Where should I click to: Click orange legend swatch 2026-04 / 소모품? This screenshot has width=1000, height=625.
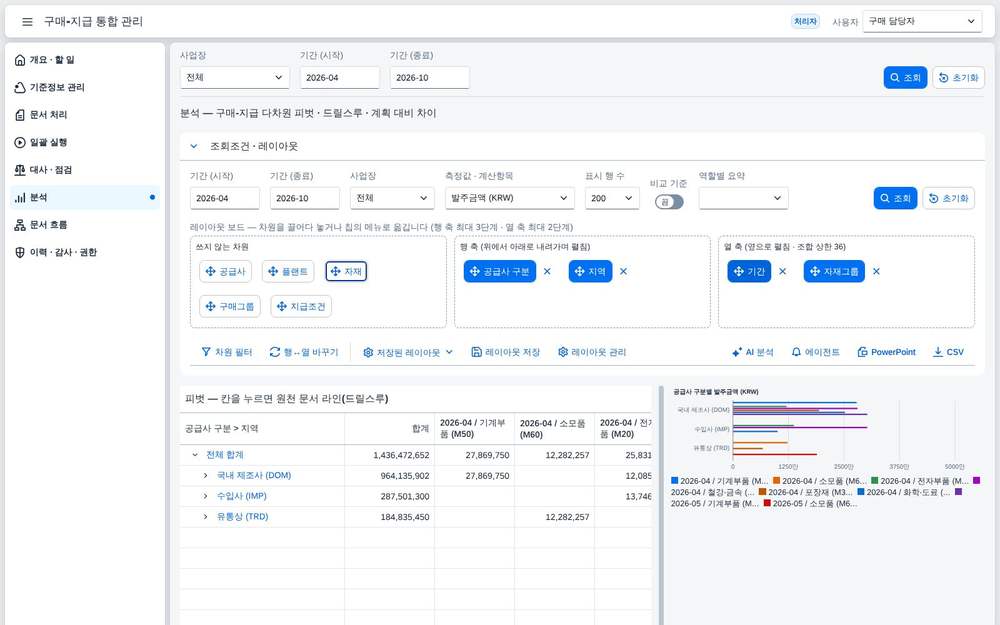(777, 480)
